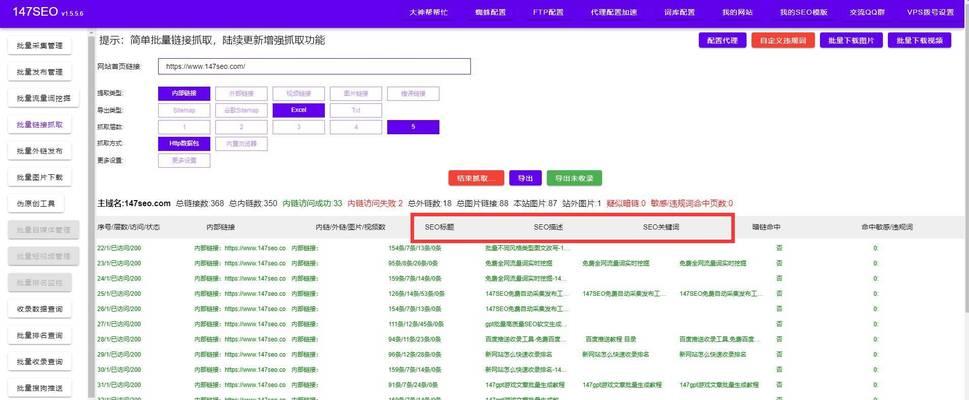Click the green 导出未收录 button
This screenshot has width=969, height=400.
[x=574, y=178]
